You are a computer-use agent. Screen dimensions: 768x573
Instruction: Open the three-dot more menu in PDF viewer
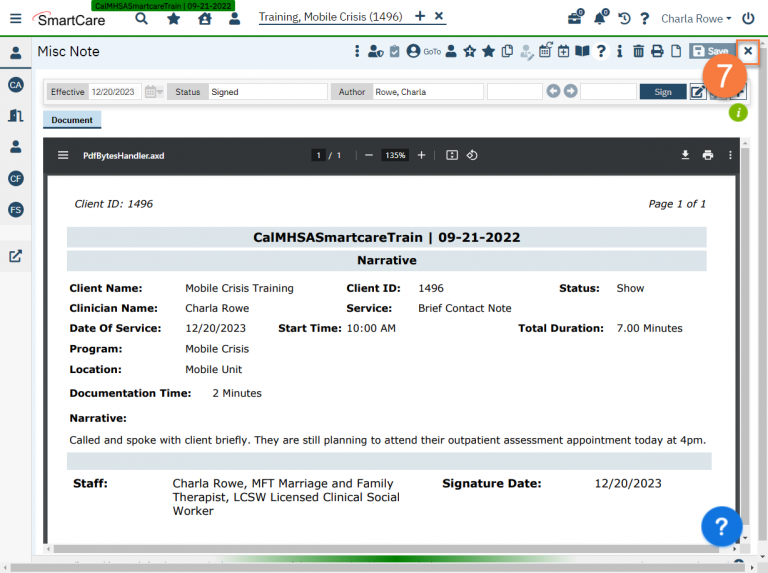coord(730,155)
